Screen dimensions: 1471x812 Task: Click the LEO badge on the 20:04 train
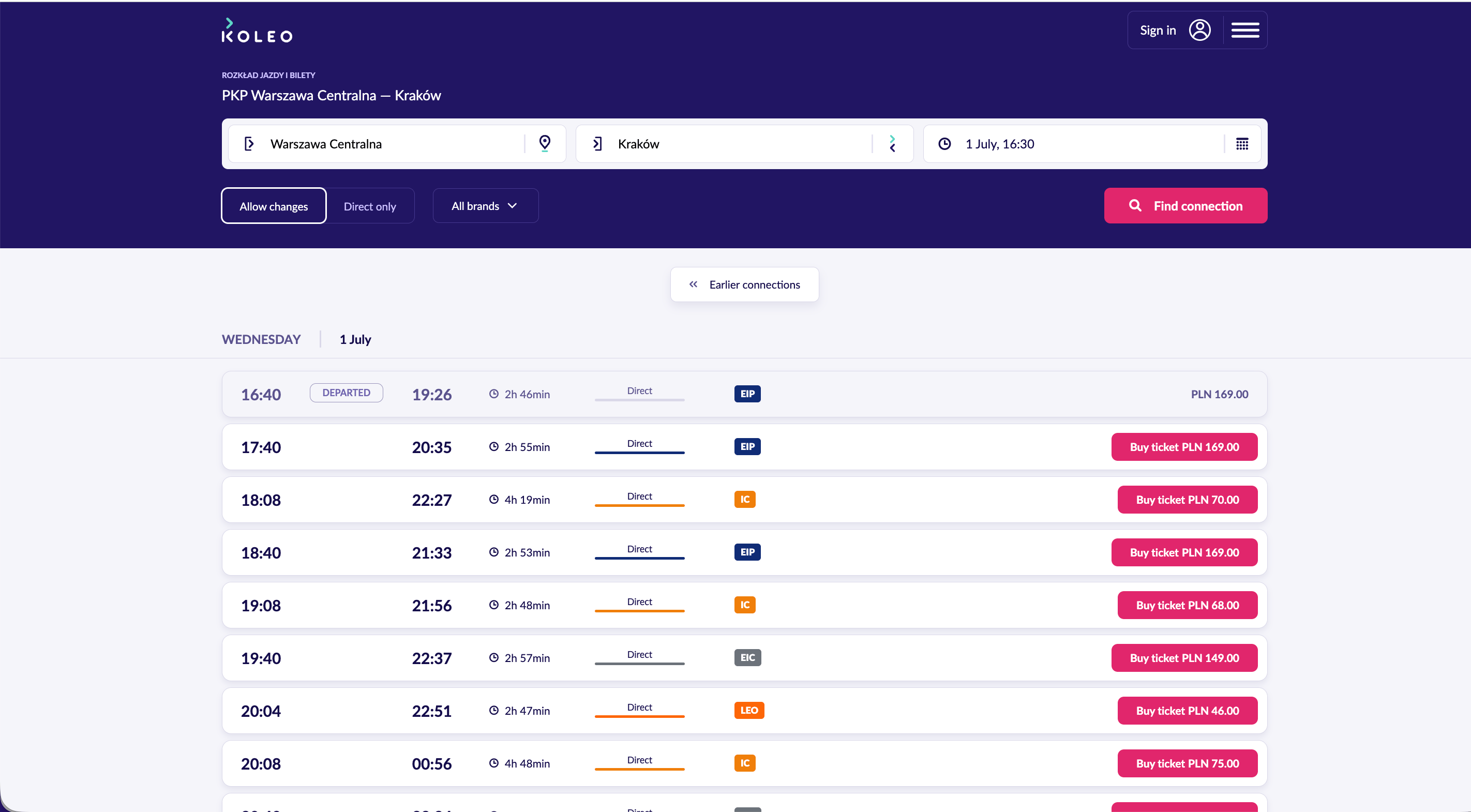click(x=749, y=710)
